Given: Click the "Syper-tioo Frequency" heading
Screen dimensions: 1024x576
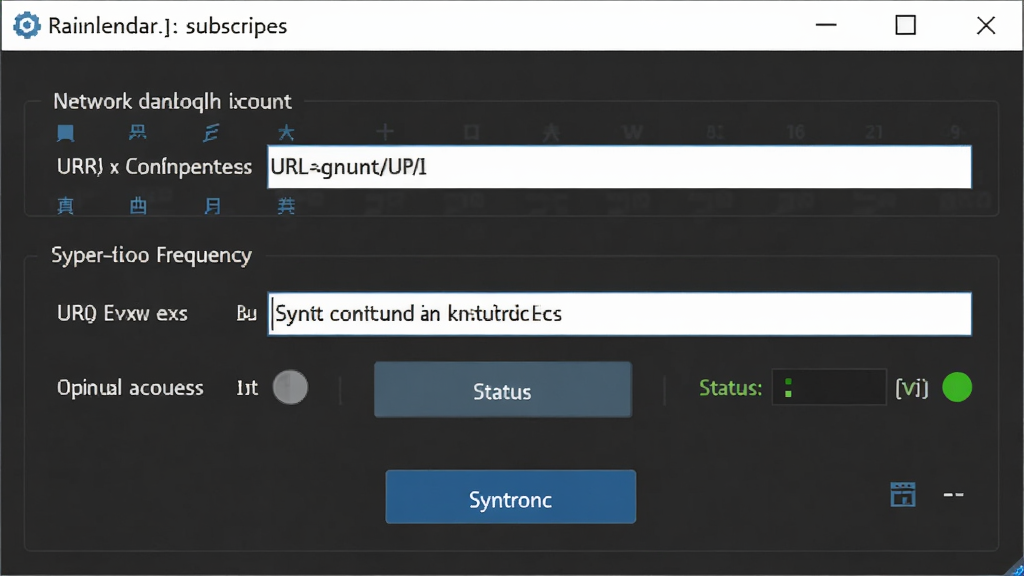Looking at the screenshot, I should [x=152, y=255].
